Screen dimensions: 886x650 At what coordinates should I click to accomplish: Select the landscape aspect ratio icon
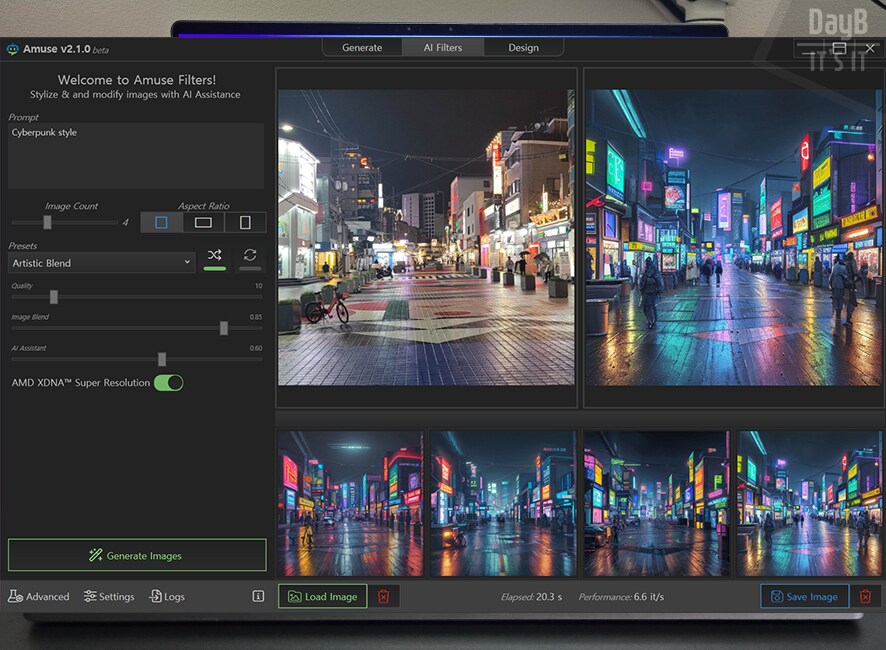pyautogui.click(x=203, y=222)
